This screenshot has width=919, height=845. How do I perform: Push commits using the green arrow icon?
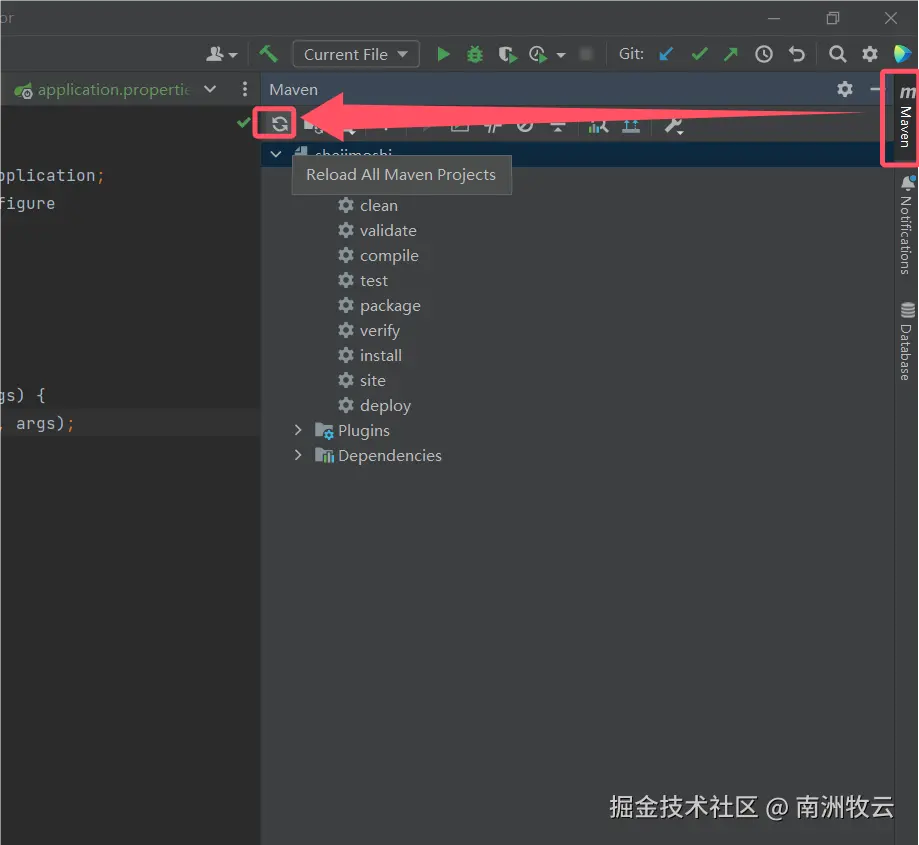(731, 54)
